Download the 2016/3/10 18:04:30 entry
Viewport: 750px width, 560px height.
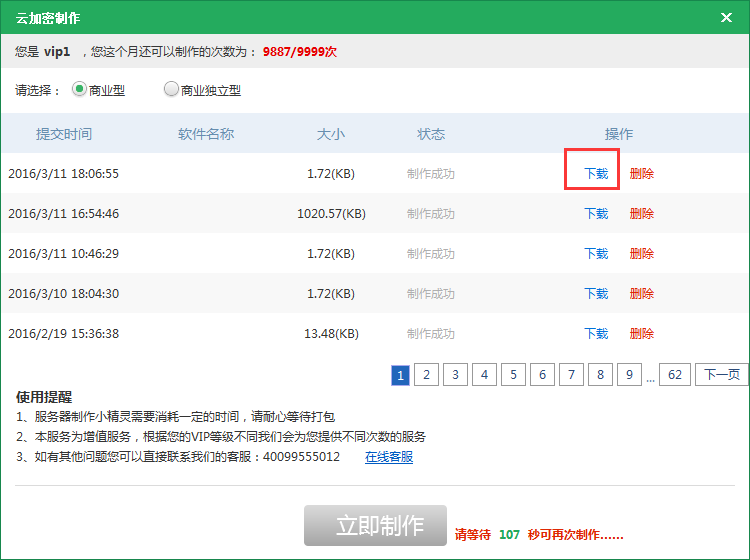tap(596, 294)
